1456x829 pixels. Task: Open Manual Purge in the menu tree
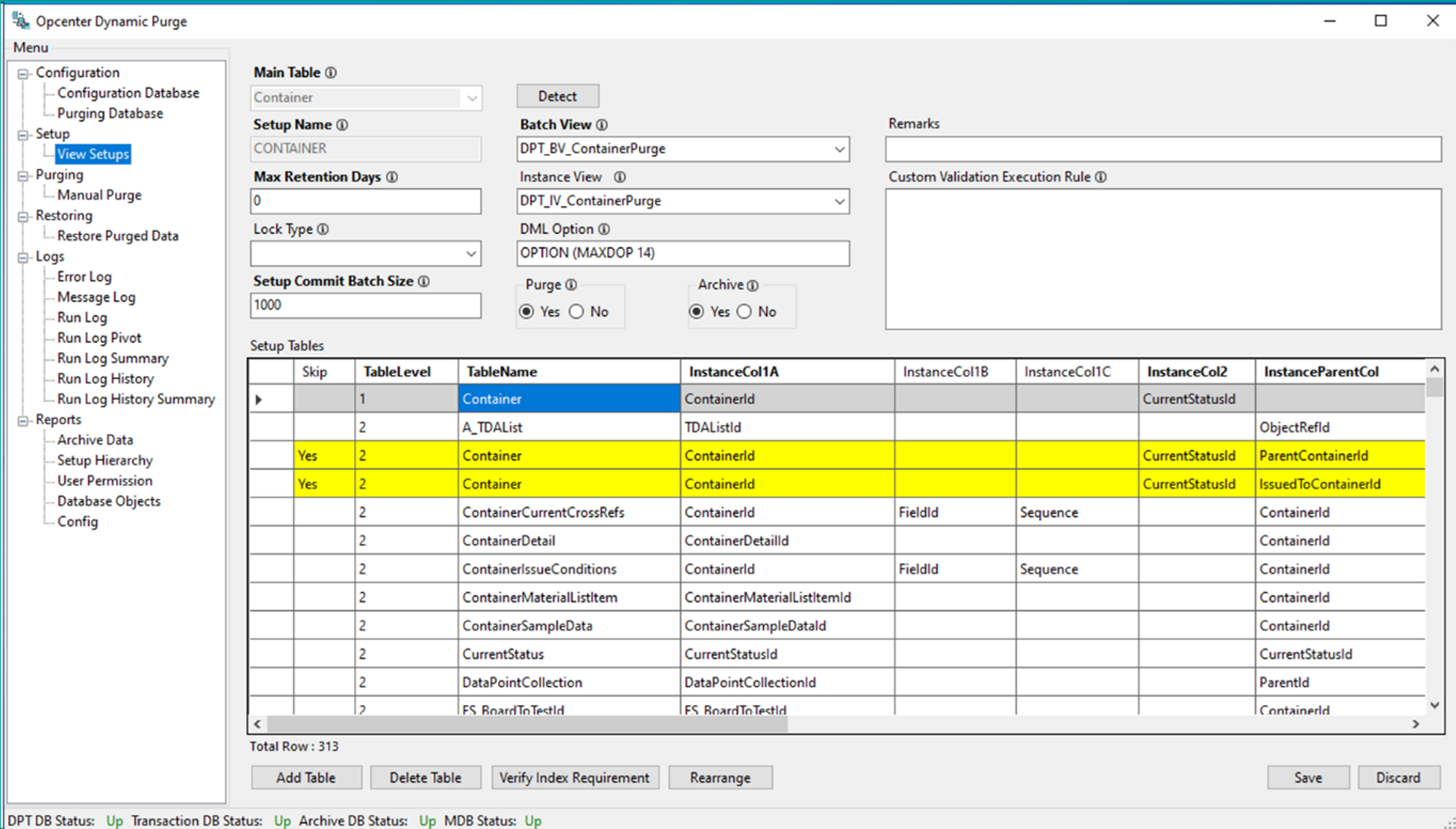tap(99, 195)
